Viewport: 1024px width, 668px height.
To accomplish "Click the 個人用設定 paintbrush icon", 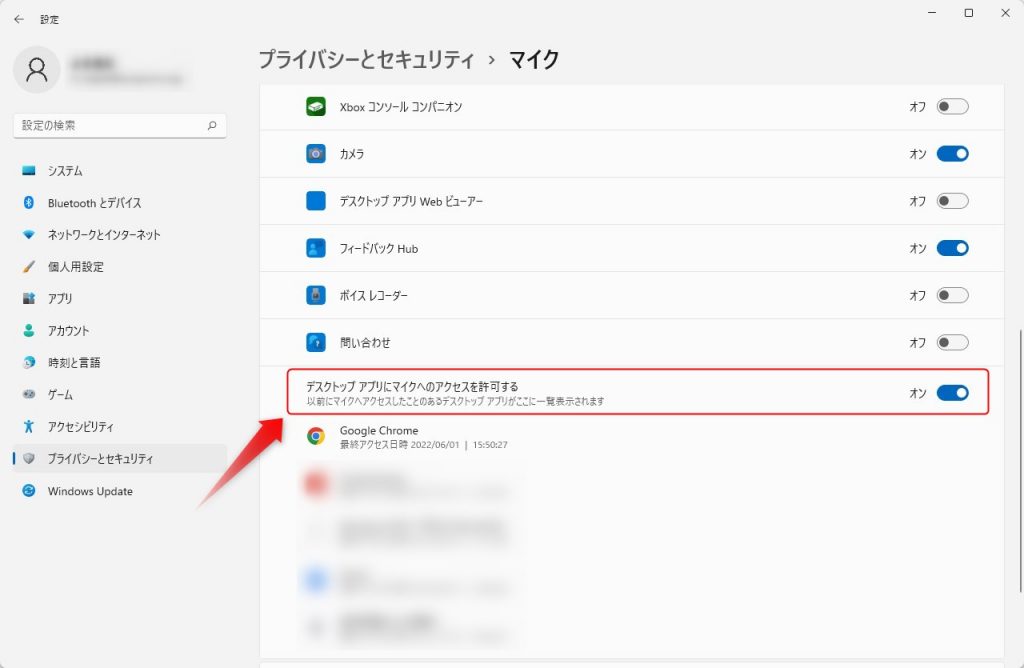I will point(29,266).
